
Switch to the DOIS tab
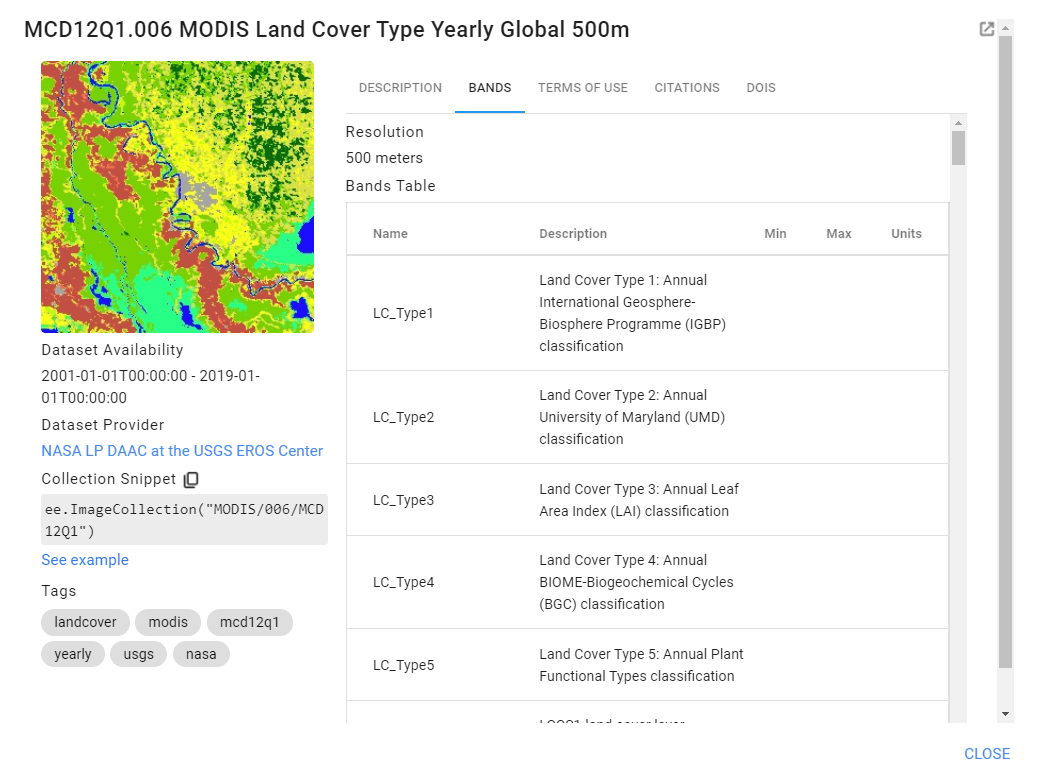pyautogui.click(x=760, y=88)
